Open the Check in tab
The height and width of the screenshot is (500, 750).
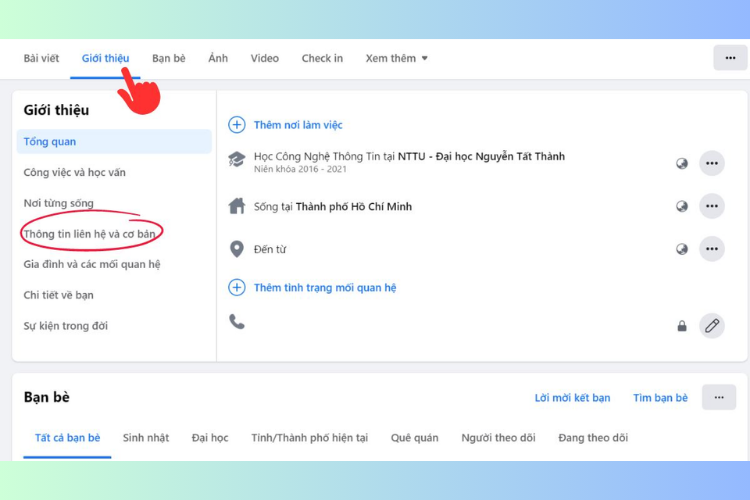pos(322,58)
